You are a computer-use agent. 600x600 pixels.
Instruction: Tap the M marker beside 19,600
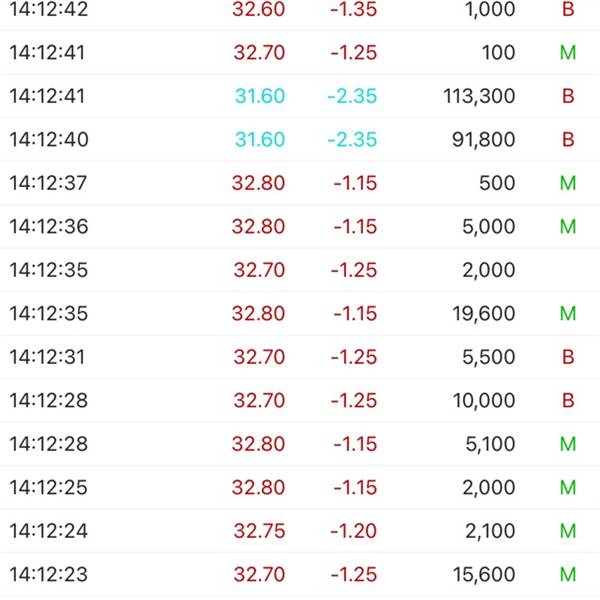click(568, 313)
